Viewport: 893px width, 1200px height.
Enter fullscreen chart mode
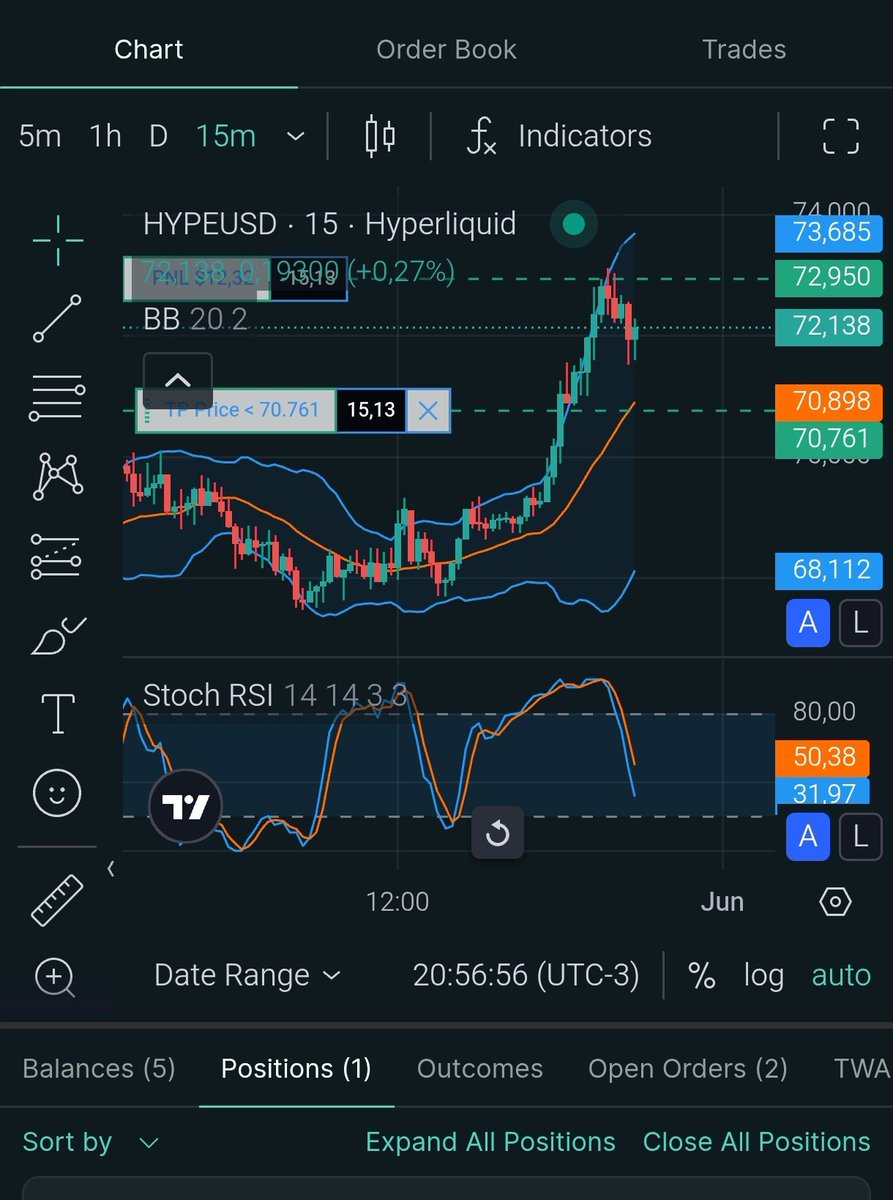(x=840, y=136)
